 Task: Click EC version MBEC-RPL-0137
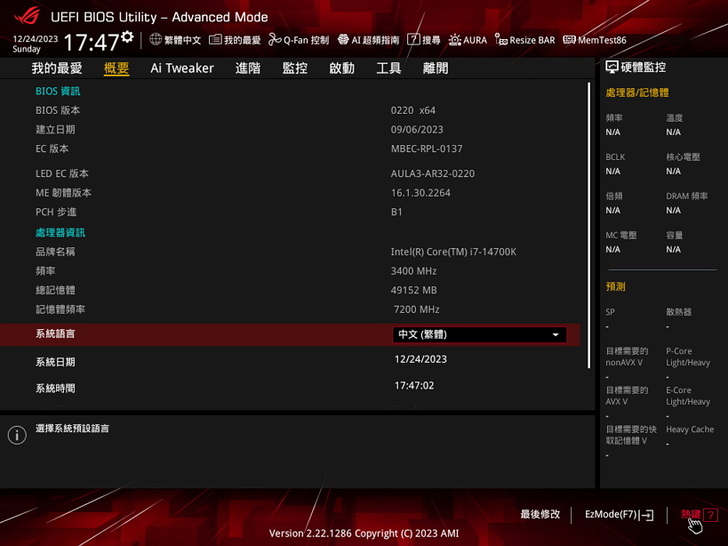[427, 149]
